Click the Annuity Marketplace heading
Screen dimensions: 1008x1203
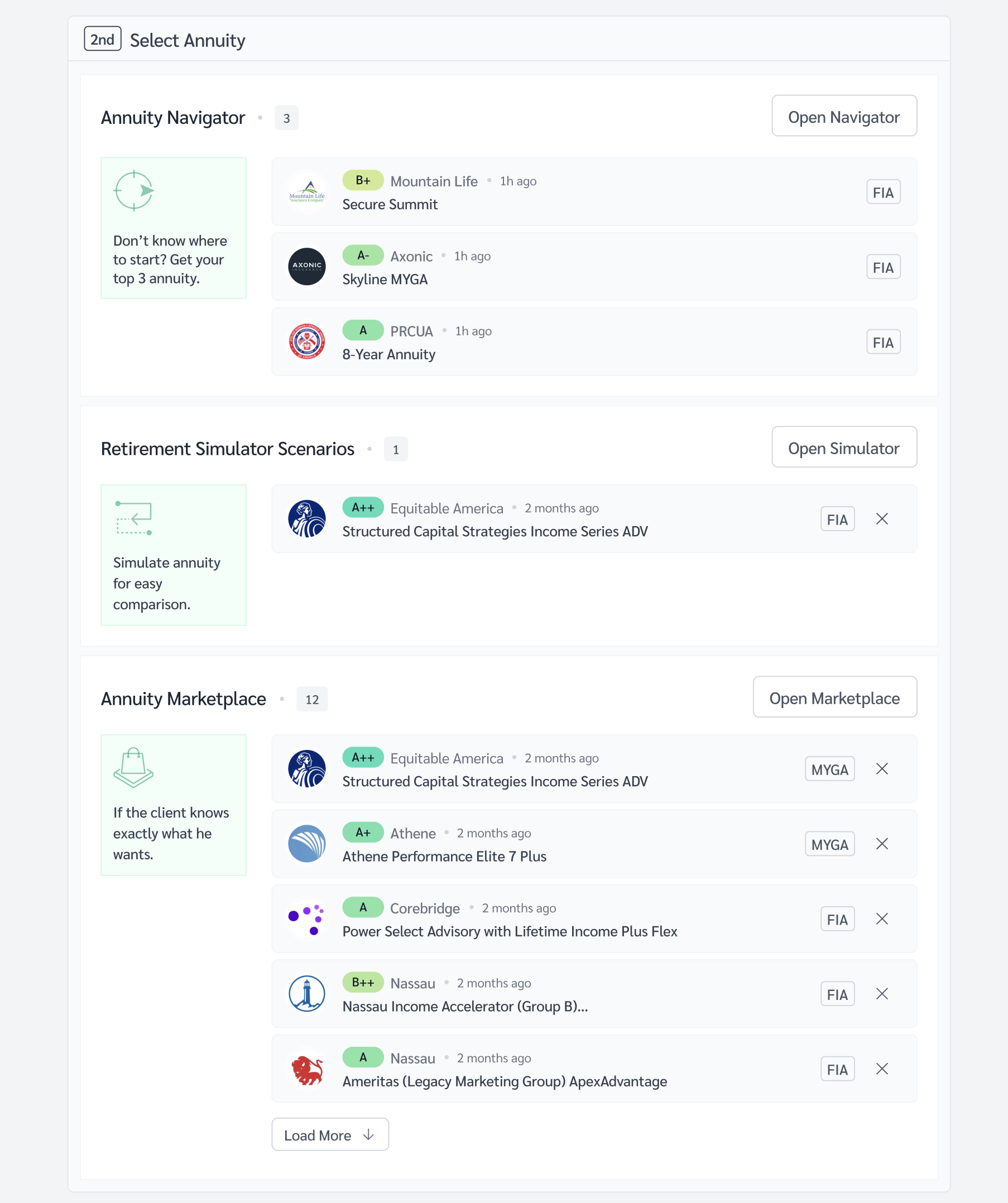184,699
